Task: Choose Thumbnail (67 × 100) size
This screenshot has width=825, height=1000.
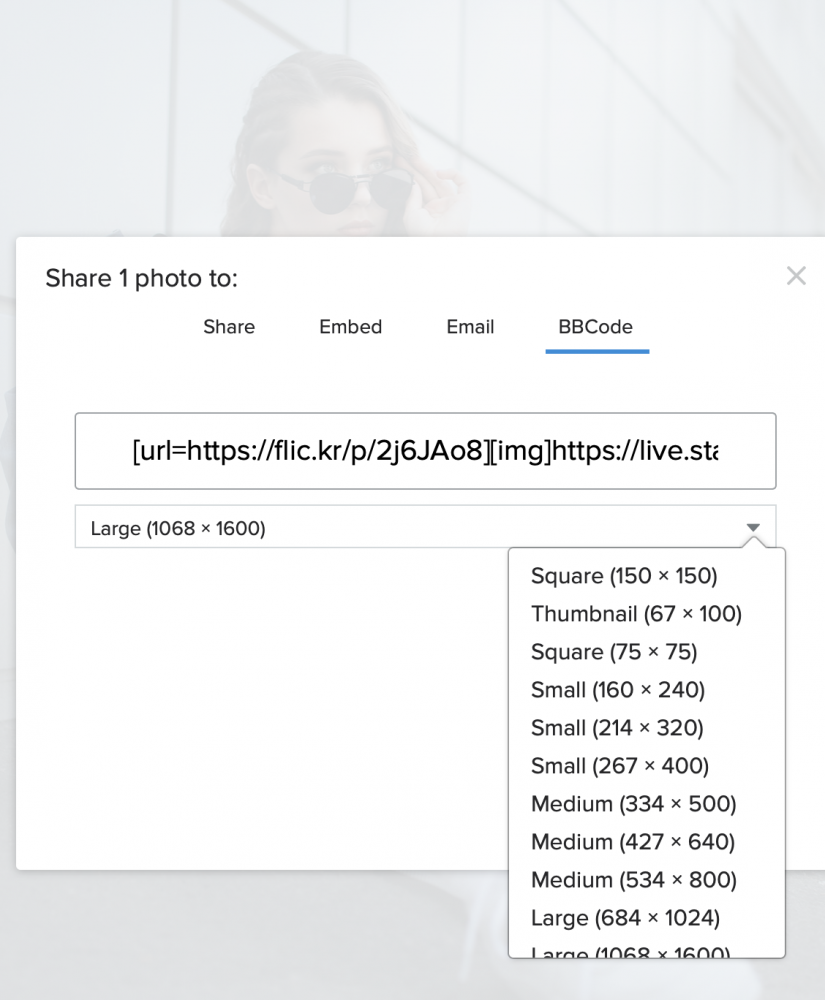Action: [x=636, y=614]
